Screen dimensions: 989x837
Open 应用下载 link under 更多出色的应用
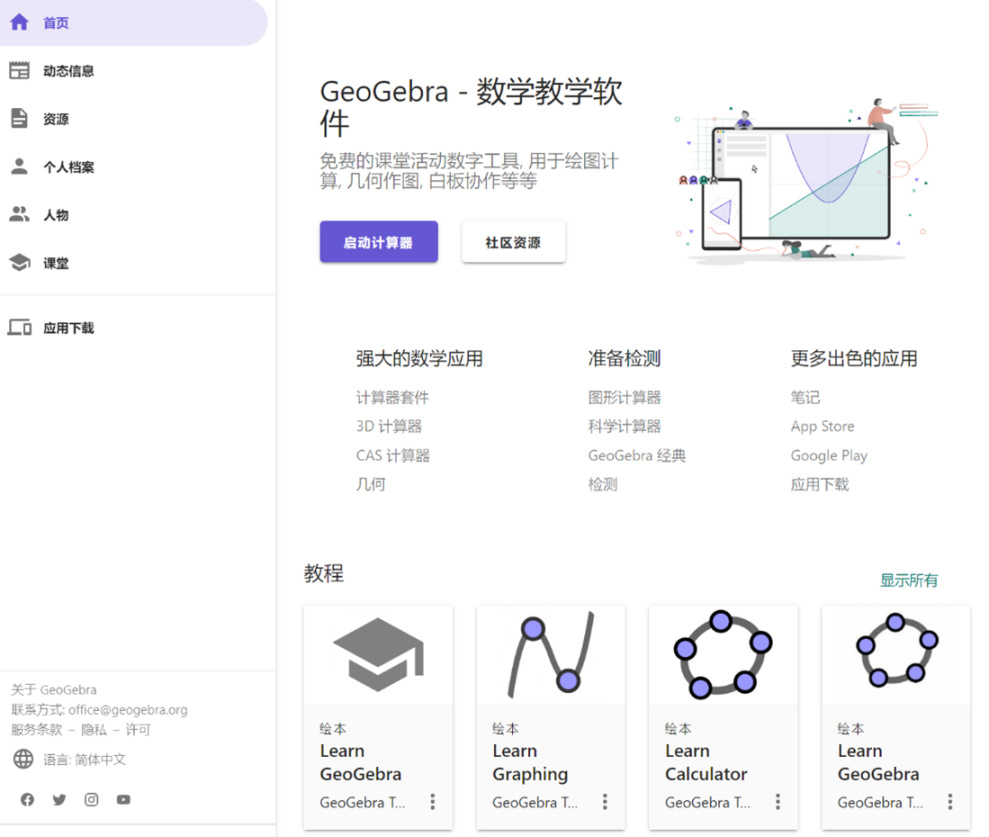[x=820, y=484]
